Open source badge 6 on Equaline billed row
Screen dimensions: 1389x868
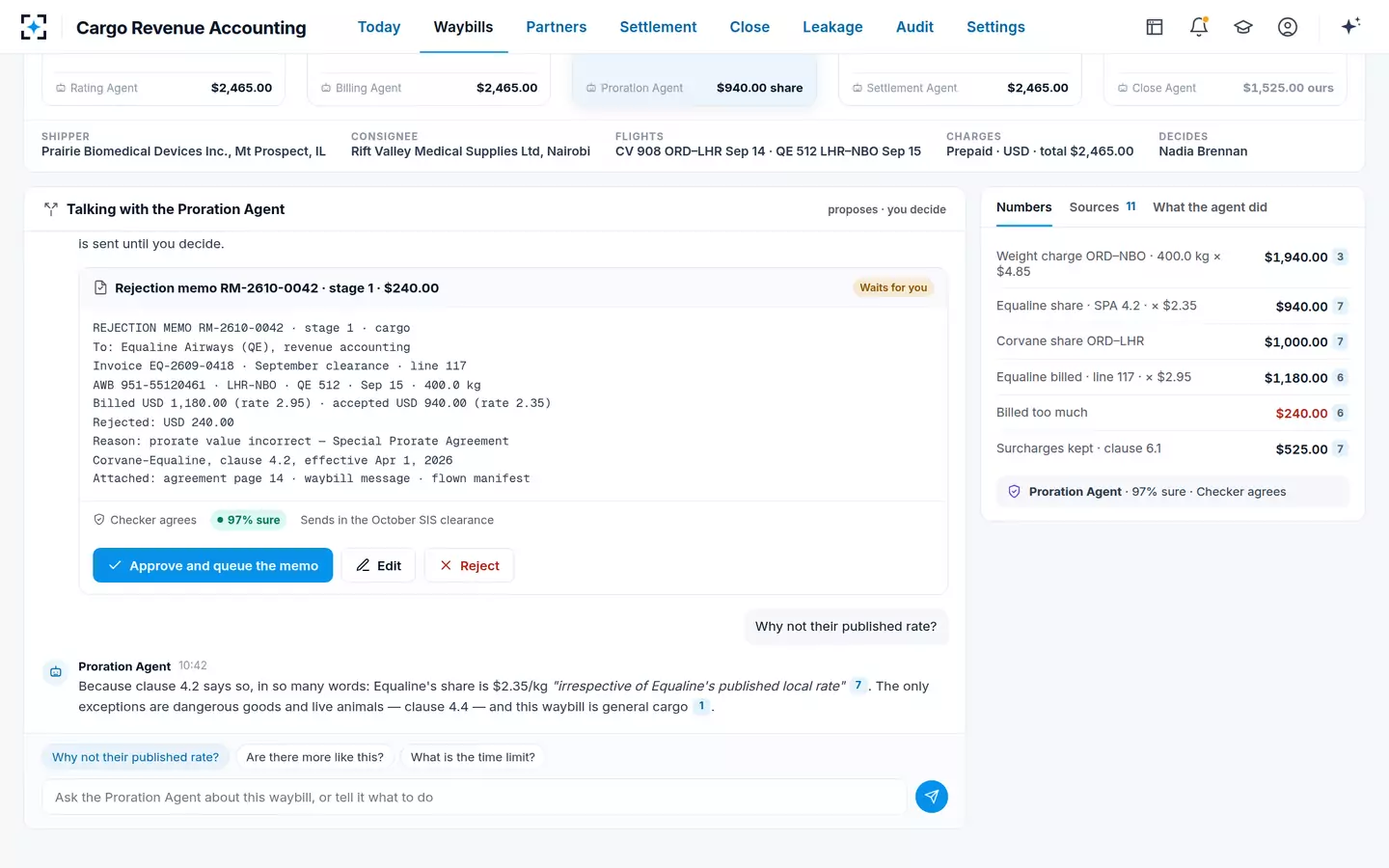[x=1340, y=378]
